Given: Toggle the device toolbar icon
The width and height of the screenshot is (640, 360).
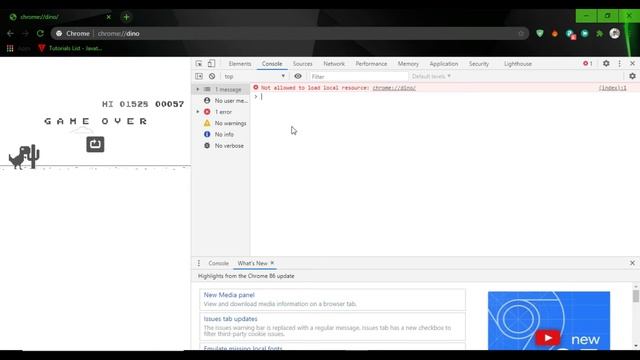Looking at the screenshot, I should pyautogui.click(x=211, y=64).
